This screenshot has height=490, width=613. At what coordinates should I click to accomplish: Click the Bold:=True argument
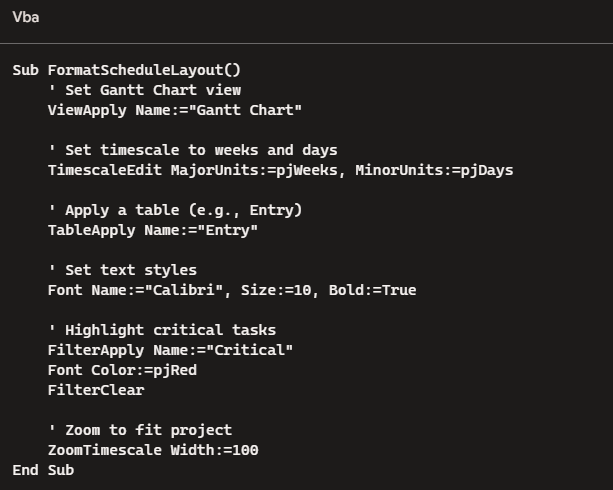[x=373, y=291]
